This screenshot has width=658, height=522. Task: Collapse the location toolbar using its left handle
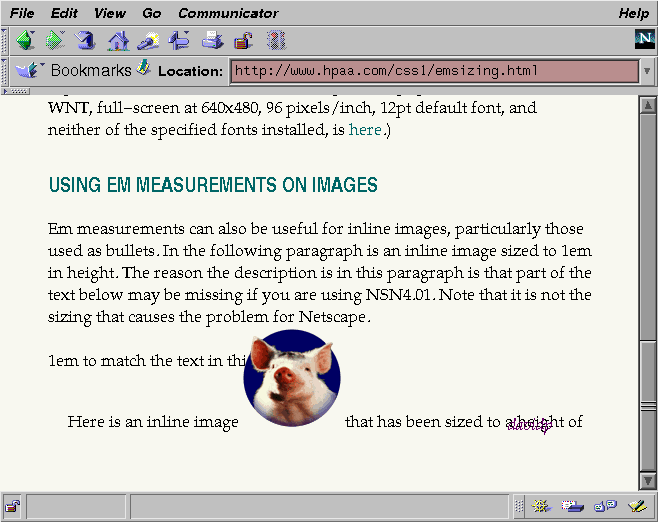(x=6, y=71)
